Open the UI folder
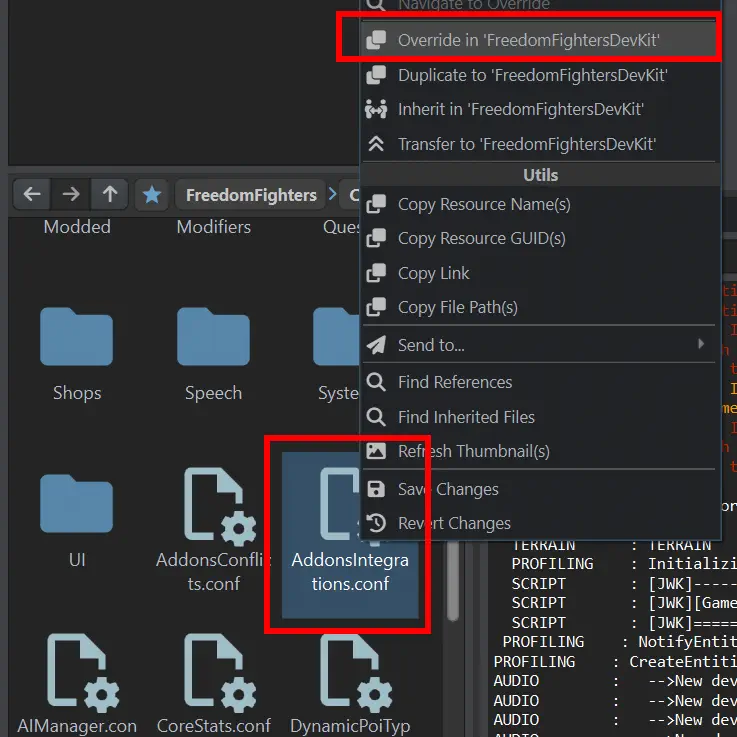Screen dimensions: 737x737 tap(77, 508)
